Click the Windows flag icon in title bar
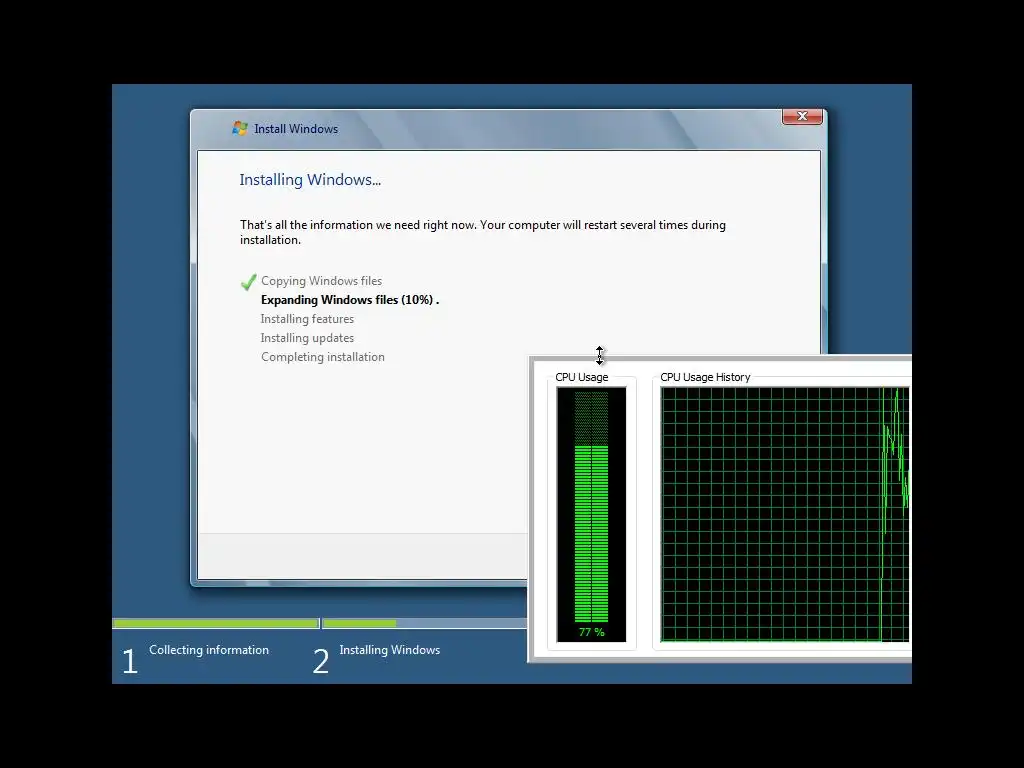Image resolution: width=1024 pixels, height=768 pixels. (x=240, y=128)
